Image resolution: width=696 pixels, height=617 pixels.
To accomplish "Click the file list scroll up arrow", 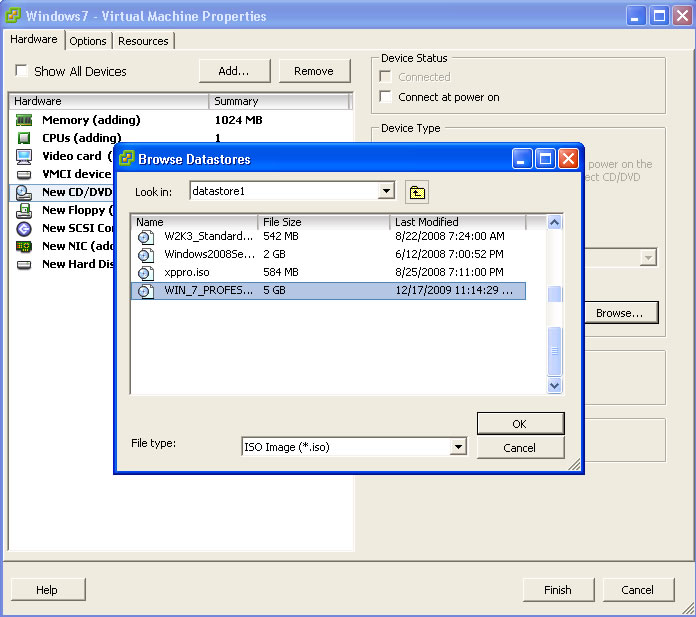I will tap(555, 222).
